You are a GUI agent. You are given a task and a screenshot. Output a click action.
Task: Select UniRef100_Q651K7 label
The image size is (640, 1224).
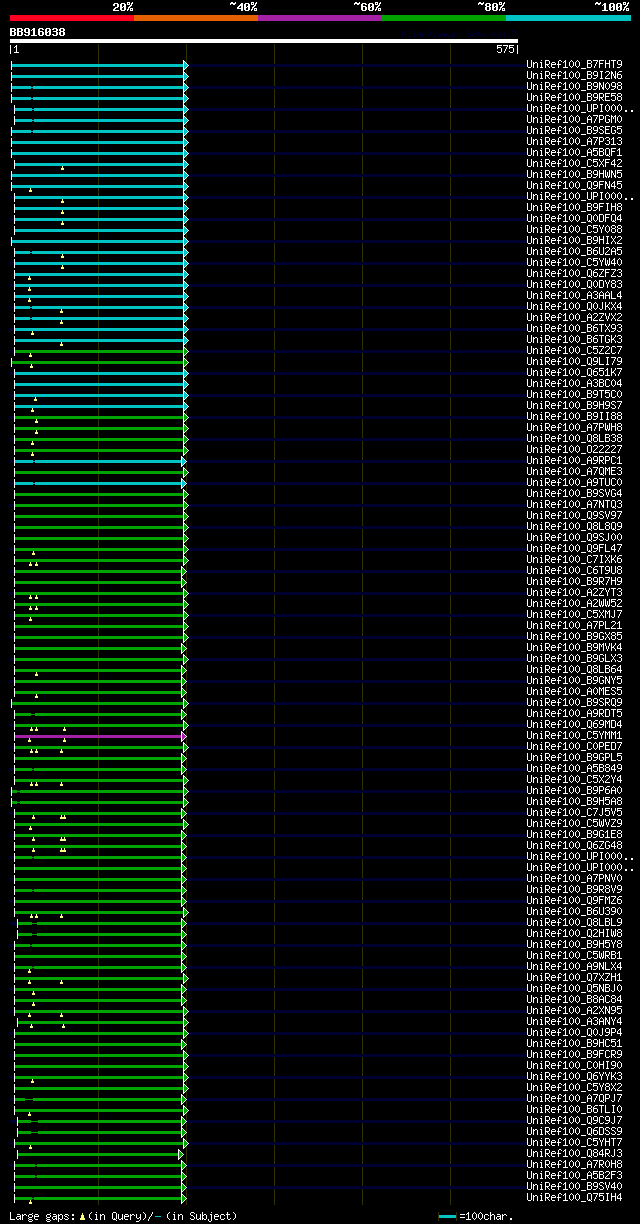click(x=574, y=373)
